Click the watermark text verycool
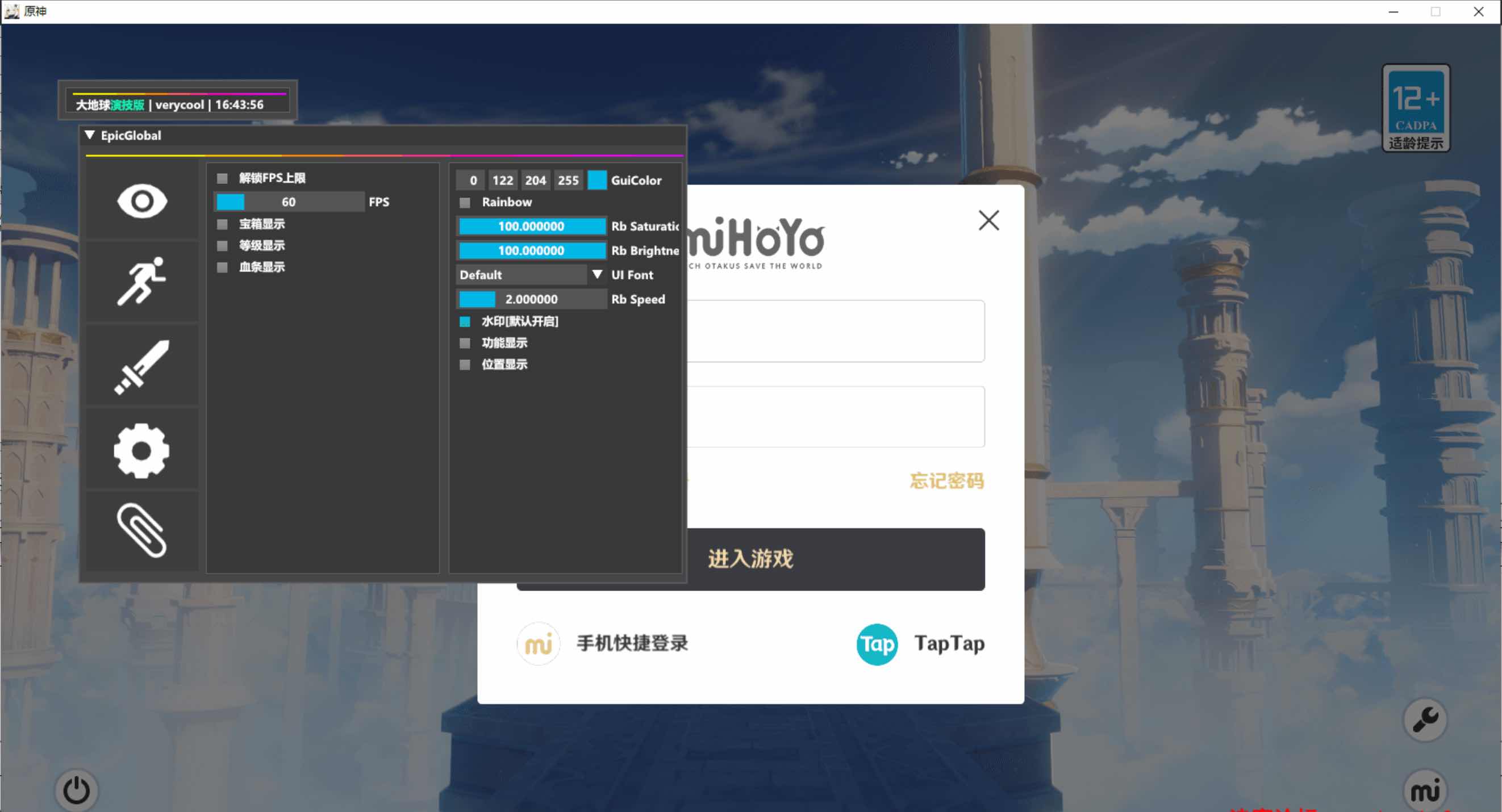Viewport: 1502px width, 812px height. (180, 105)
